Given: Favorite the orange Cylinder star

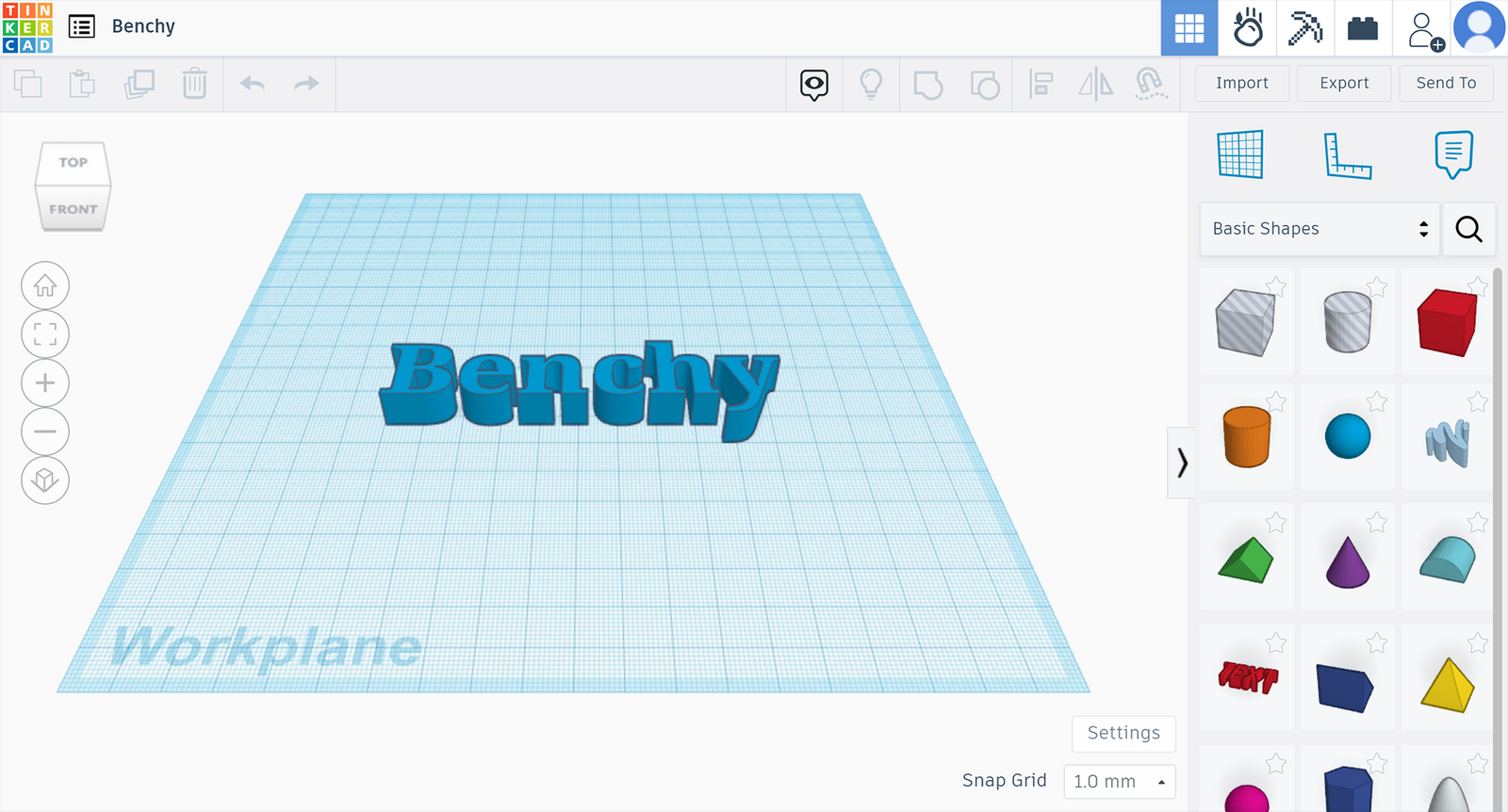Looking at the screenshot, I should click(x=1276, y=402).
